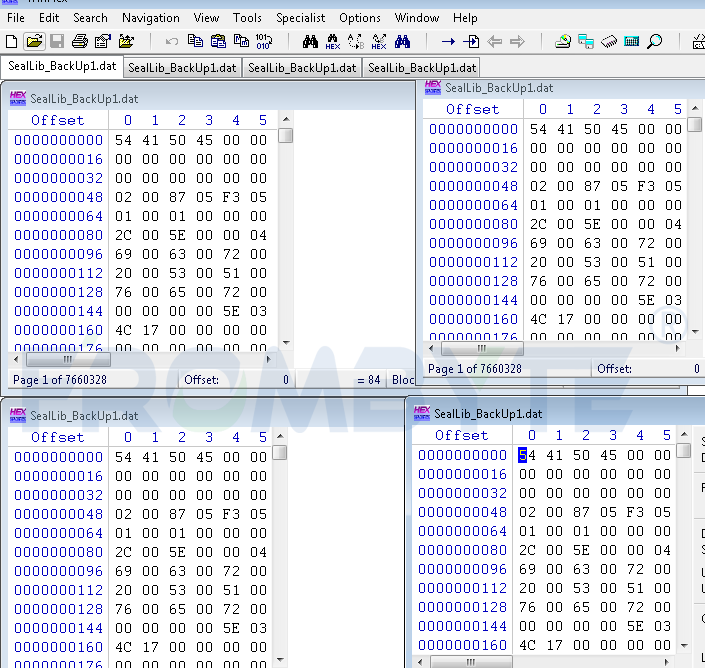Click the HEX icon of lower-right window
The width and height of the screenshot is (705, 668).
422,413
